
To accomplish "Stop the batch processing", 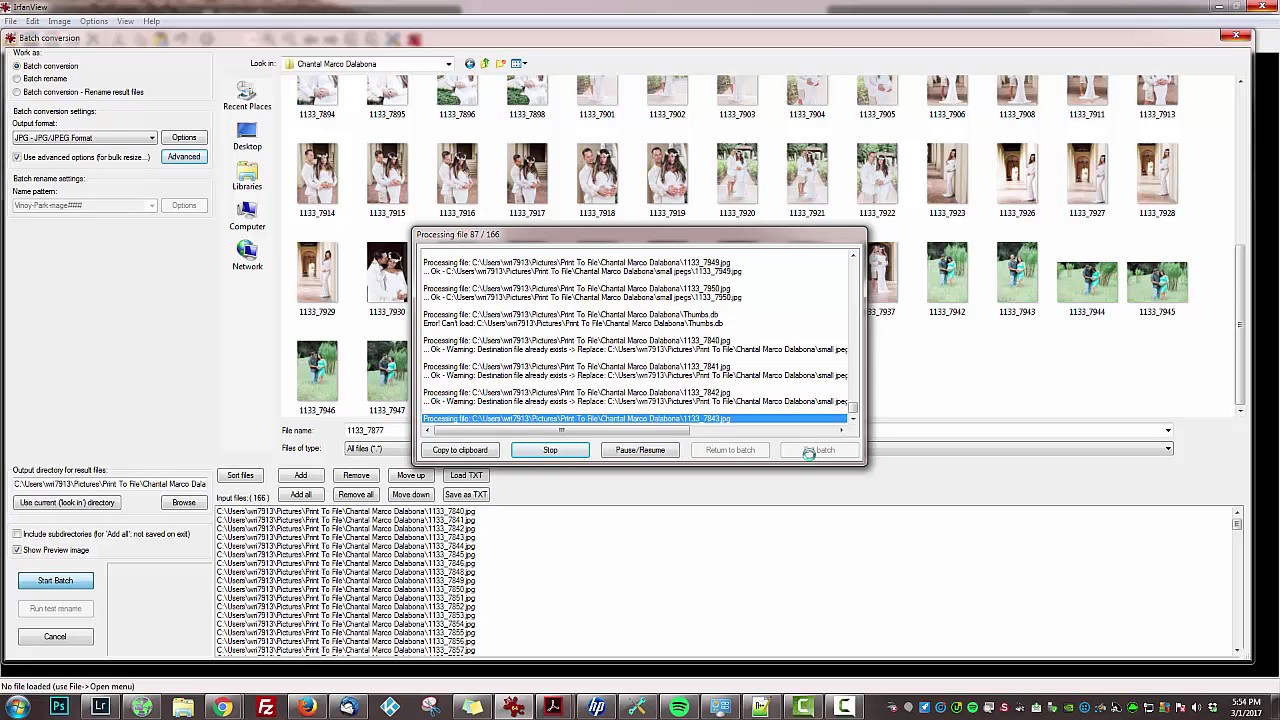I will pos(550,450).
